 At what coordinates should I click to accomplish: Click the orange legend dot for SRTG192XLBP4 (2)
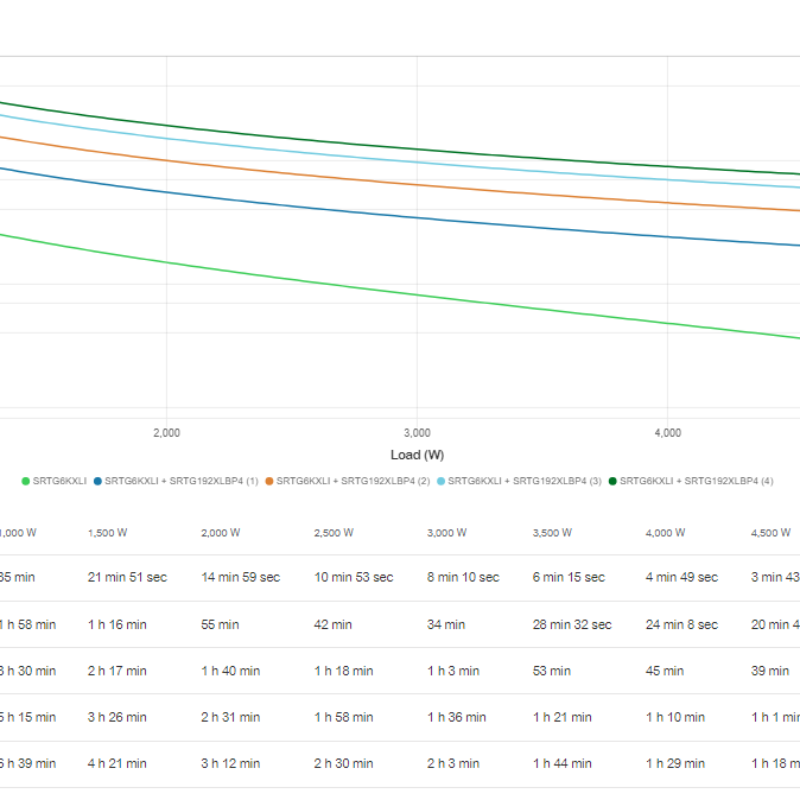pyautogui.click(x=270, y=481)
